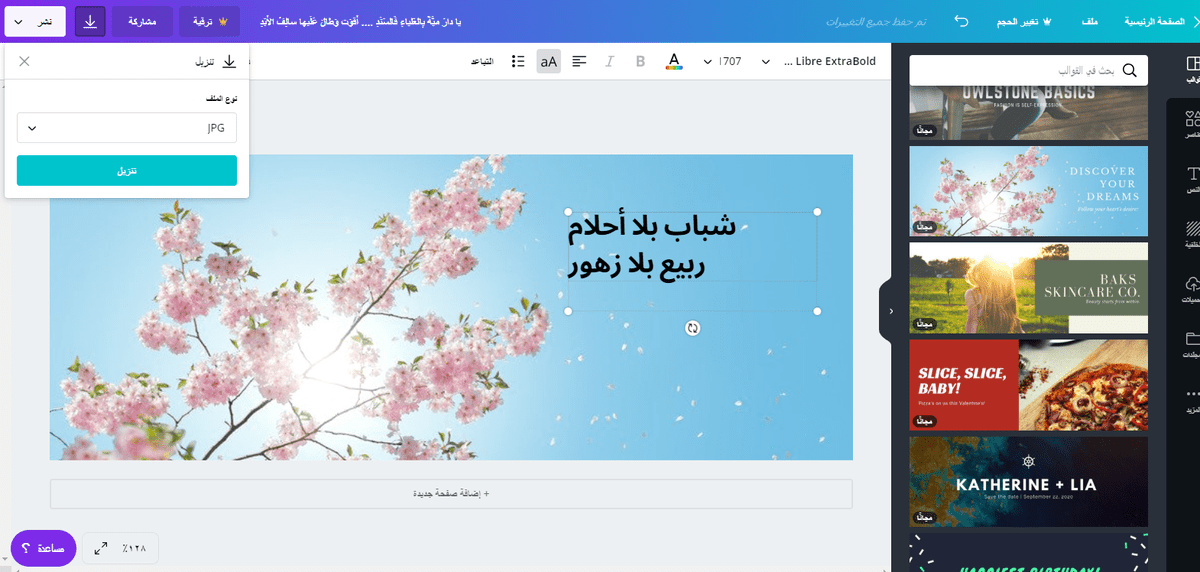Open the Uploads cloud icon panel
The image size is (1200, 572).
[1191, 290]
